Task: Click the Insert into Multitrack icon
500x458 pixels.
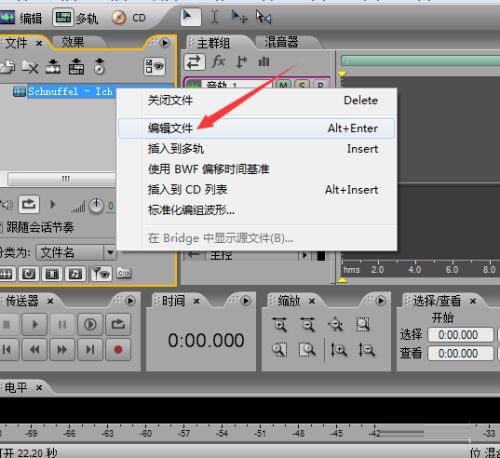Action: (x=76, y=66)
